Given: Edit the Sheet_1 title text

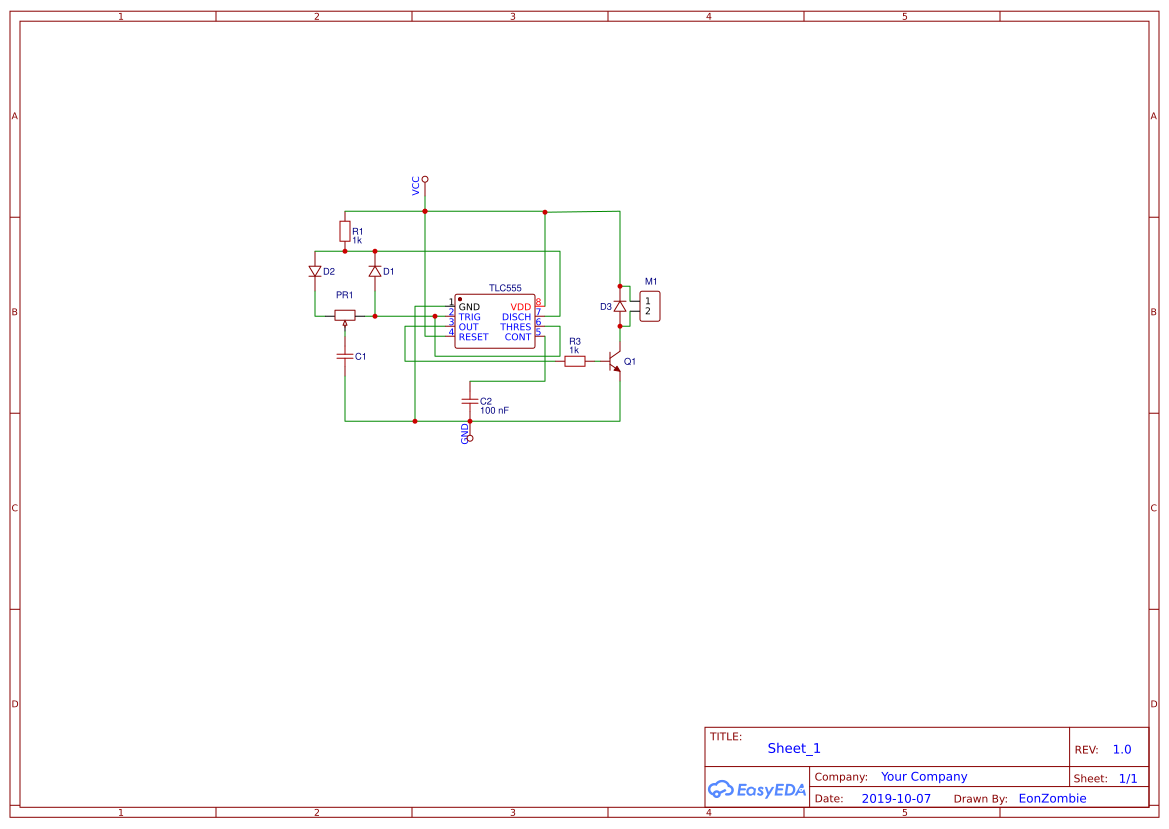Looking at the screenshot, I should pos(793,748).
